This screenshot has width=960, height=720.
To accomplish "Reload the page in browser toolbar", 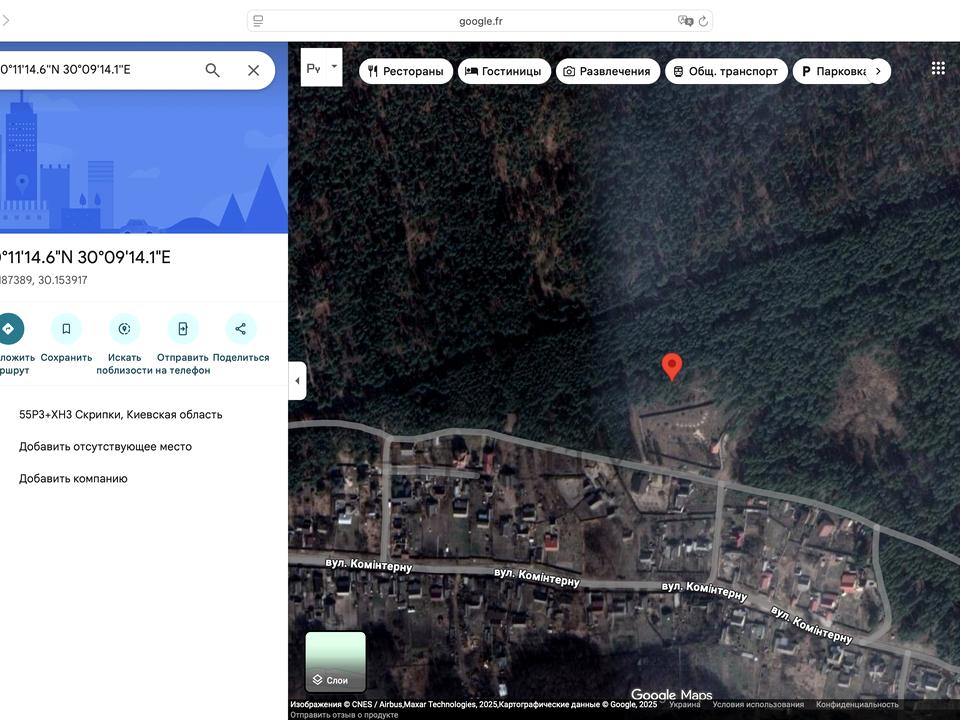I will tap(703, 21).
